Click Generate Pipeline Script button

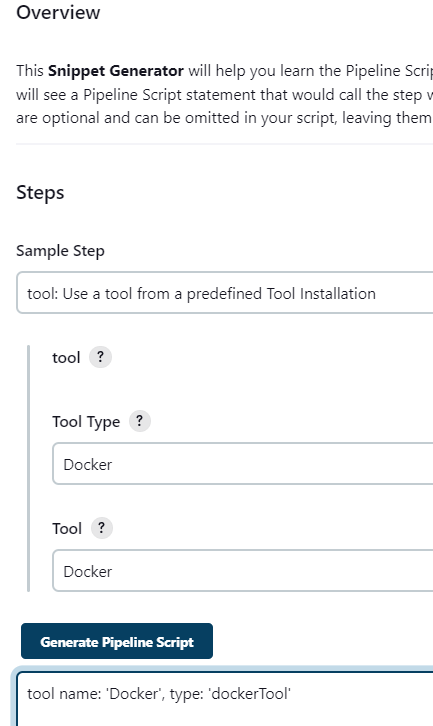click(117, 641)
